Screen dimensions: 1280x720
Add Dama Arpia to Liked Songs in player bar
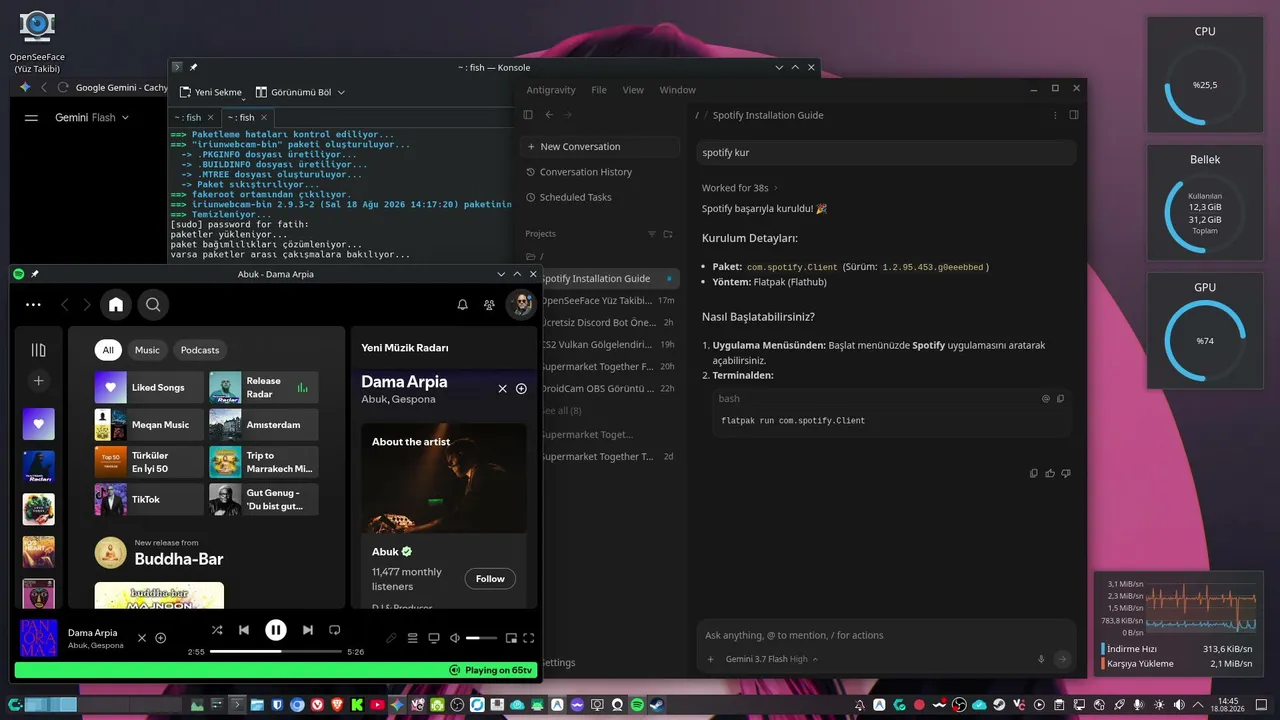pyautogui.click(x=160, y=638)
